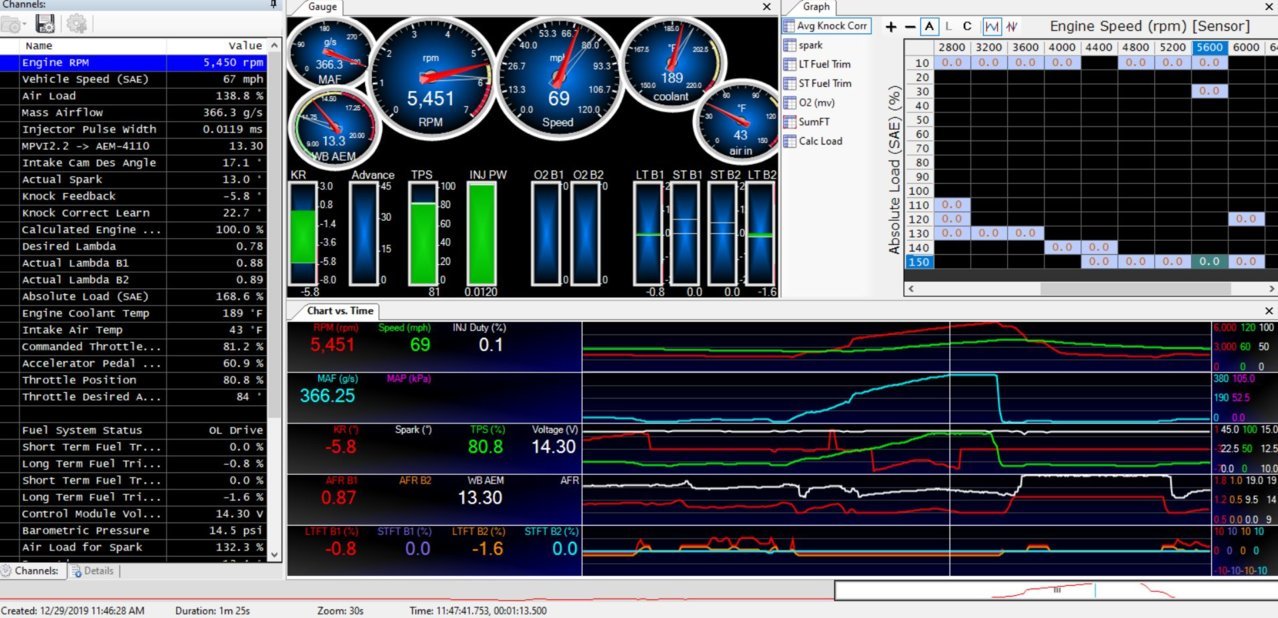Open channel settings gear icon
This screenshot has width=1278, height=618.
(77, 24)
